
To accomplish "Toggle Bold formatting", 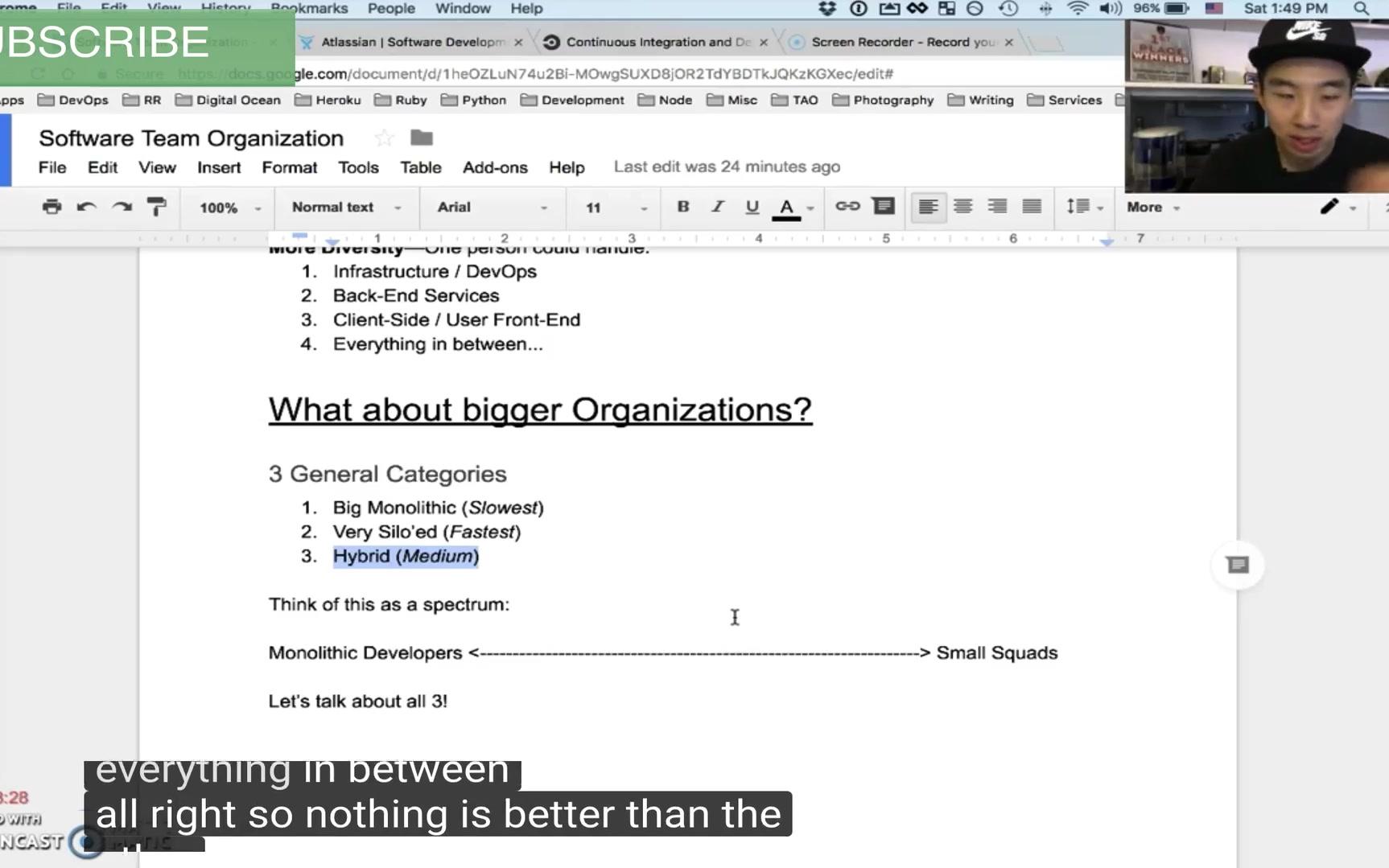I will click(x=682, y=207).
